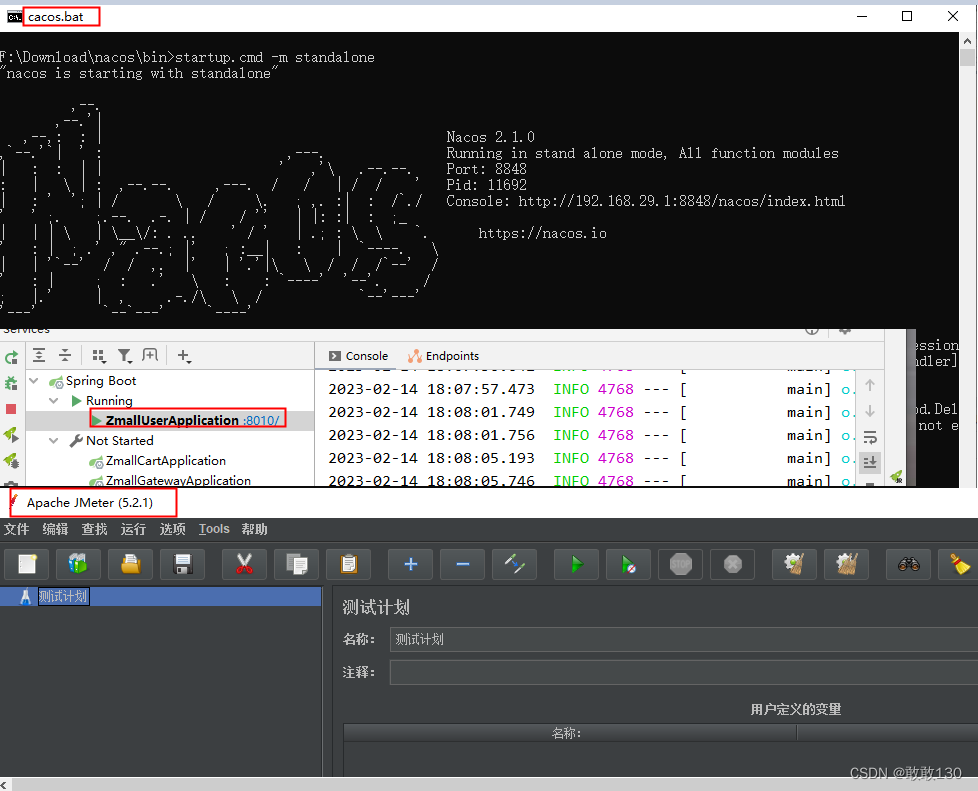Click the JMeter Copy icon

click(x=297, y=565)
